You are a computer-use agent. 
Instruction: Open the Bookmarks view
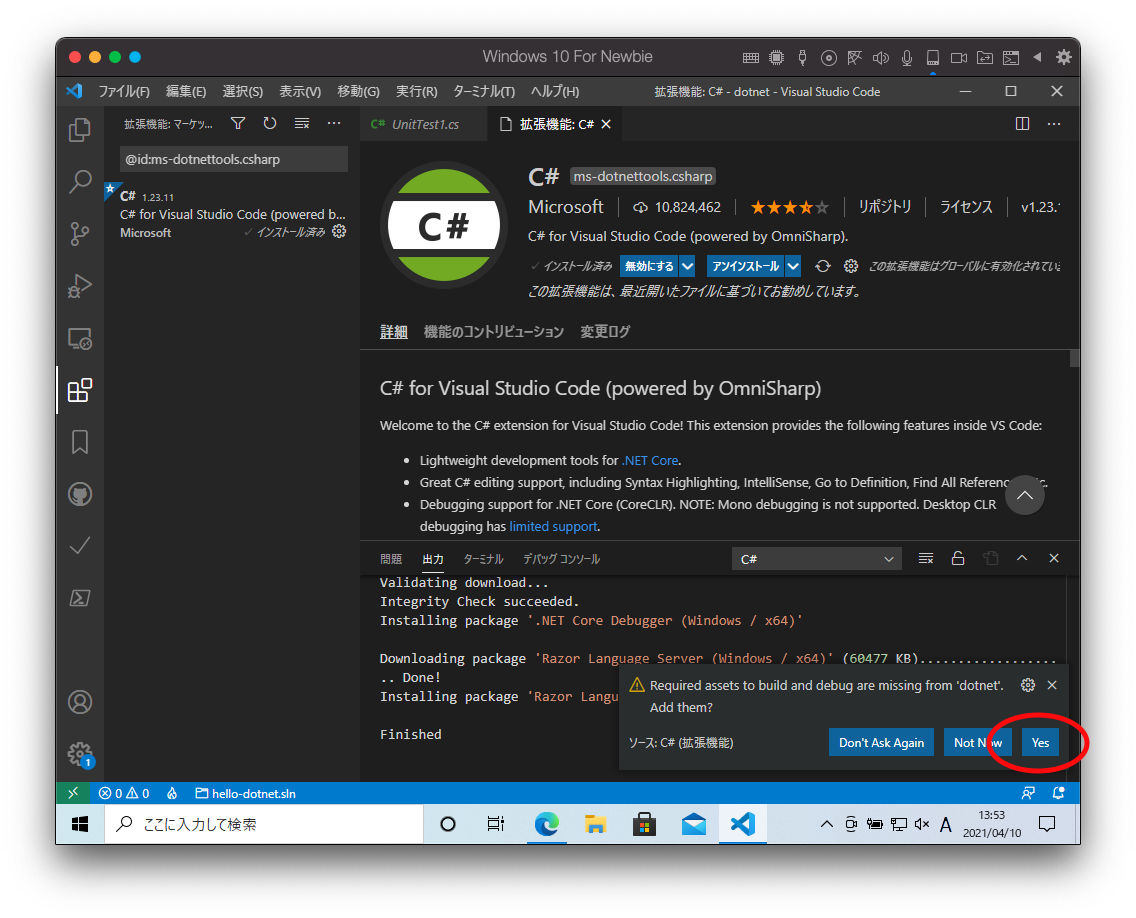click(x=80, y=442)
